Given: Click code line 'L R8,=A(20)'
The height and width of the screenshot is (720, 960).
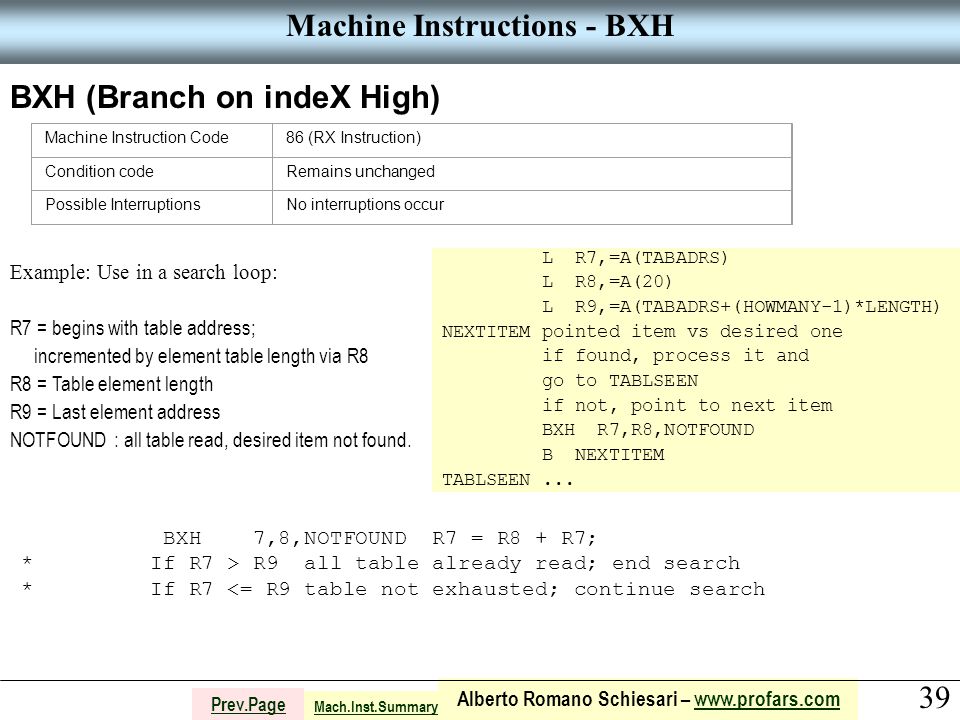Looking at the screenshot, I should [607, 282].
